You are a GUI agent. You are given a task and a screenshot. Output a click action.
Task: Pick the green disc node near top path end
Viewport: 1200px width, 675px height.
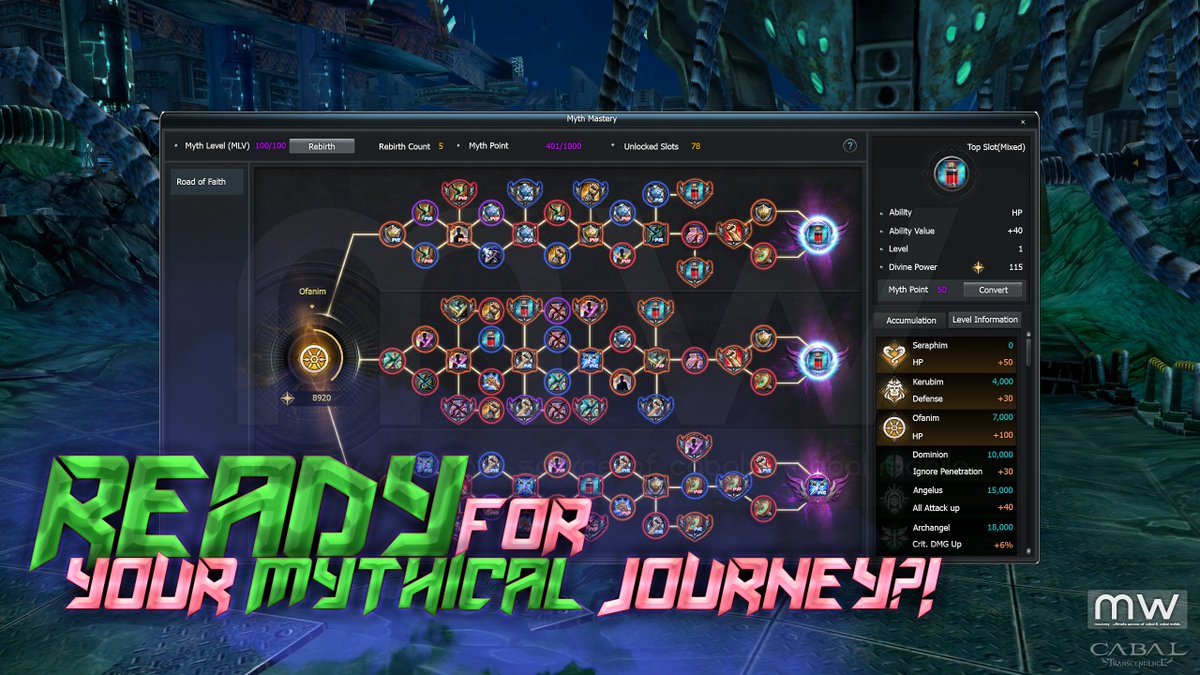[764, 256]
